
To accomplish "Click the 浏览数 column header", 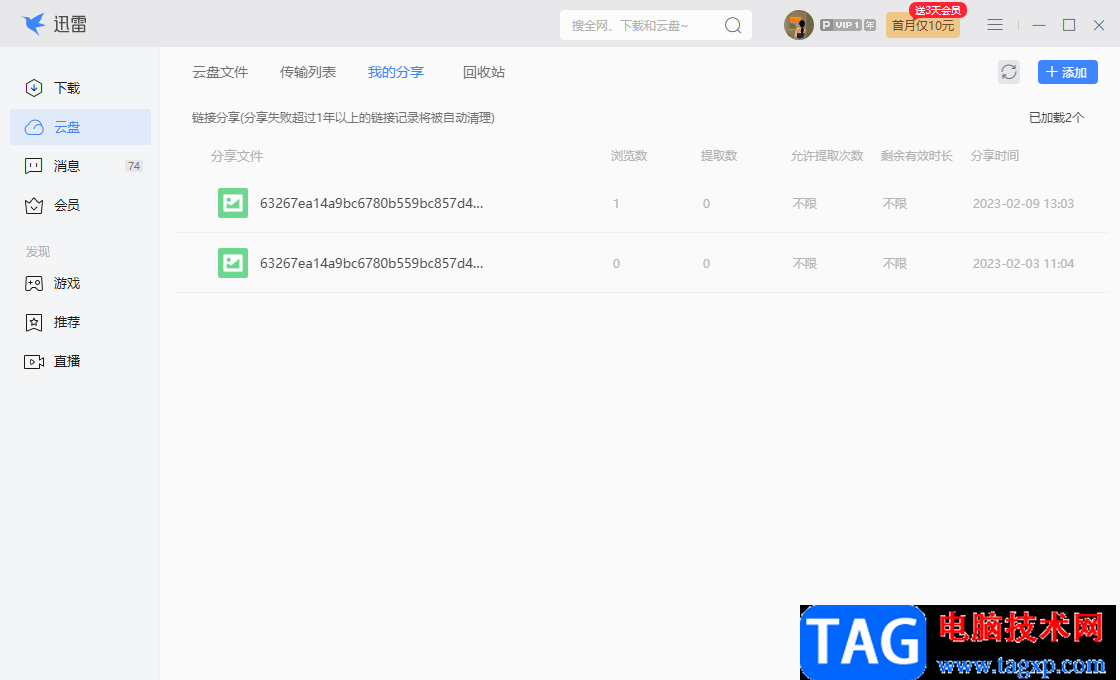I will 629,156.
